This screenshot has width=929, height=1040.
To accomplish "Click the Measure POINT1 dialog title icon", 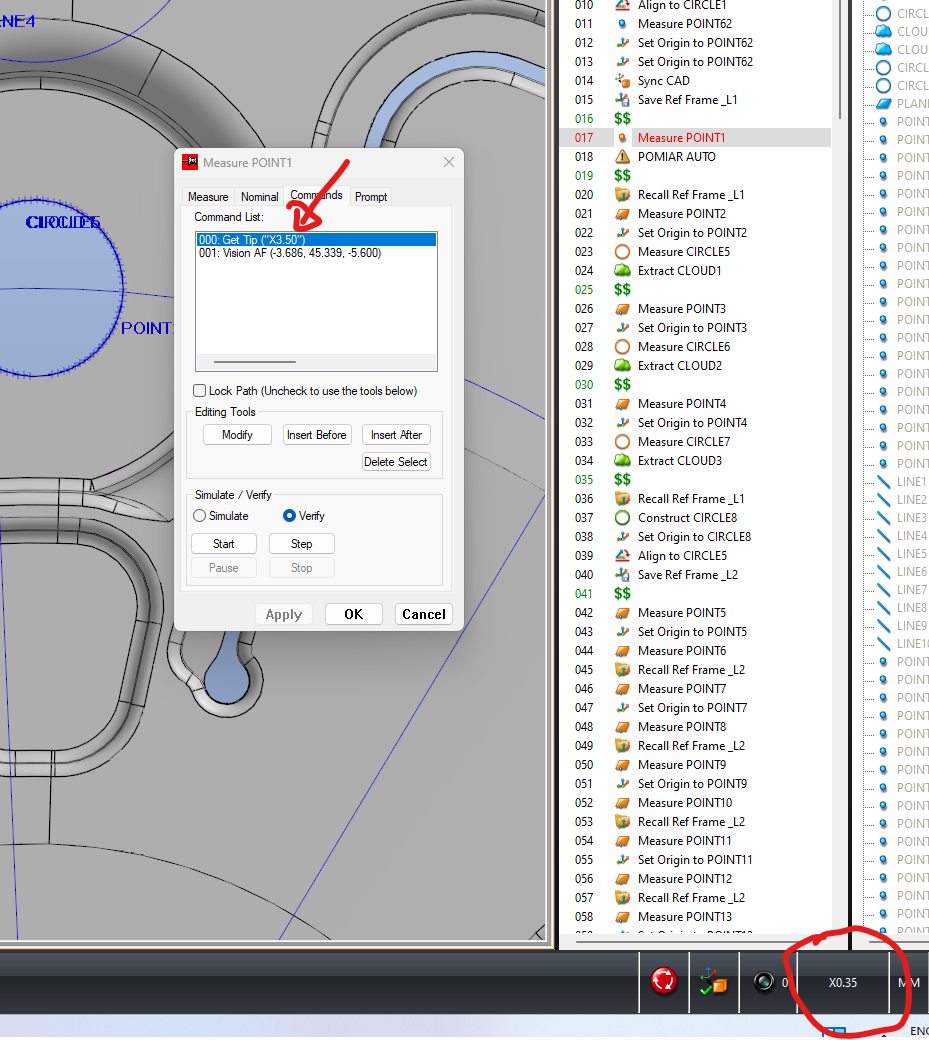I will coord(190,162).
